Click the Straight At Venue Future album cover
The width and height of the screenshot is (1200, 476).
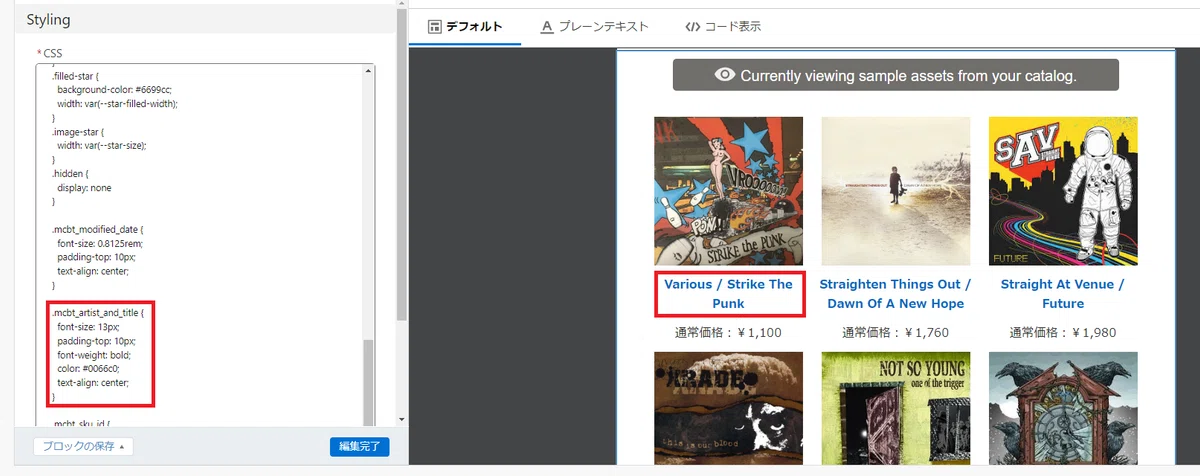point(1062,191)
